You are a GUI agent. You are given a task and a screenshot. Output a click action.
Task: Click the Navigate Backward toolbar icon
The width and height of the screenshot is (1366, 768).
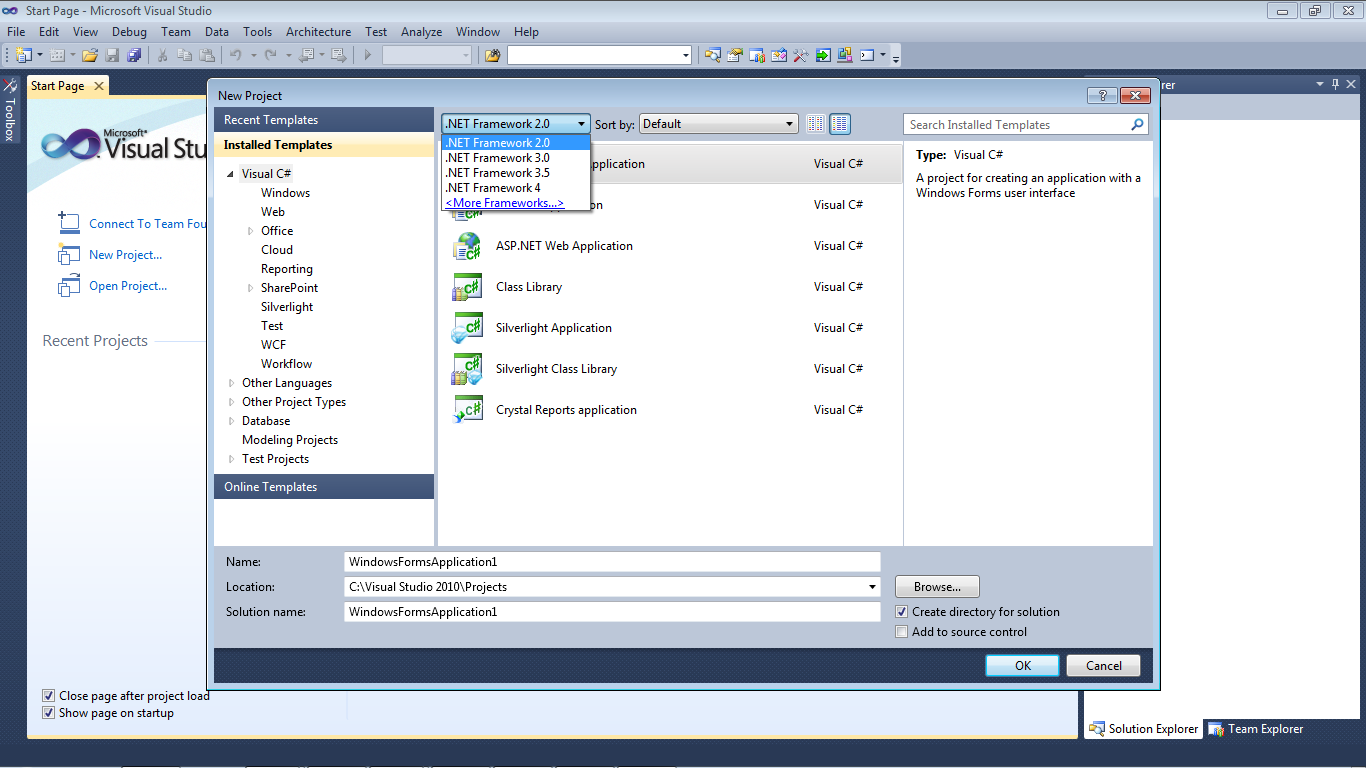point(306,55)
